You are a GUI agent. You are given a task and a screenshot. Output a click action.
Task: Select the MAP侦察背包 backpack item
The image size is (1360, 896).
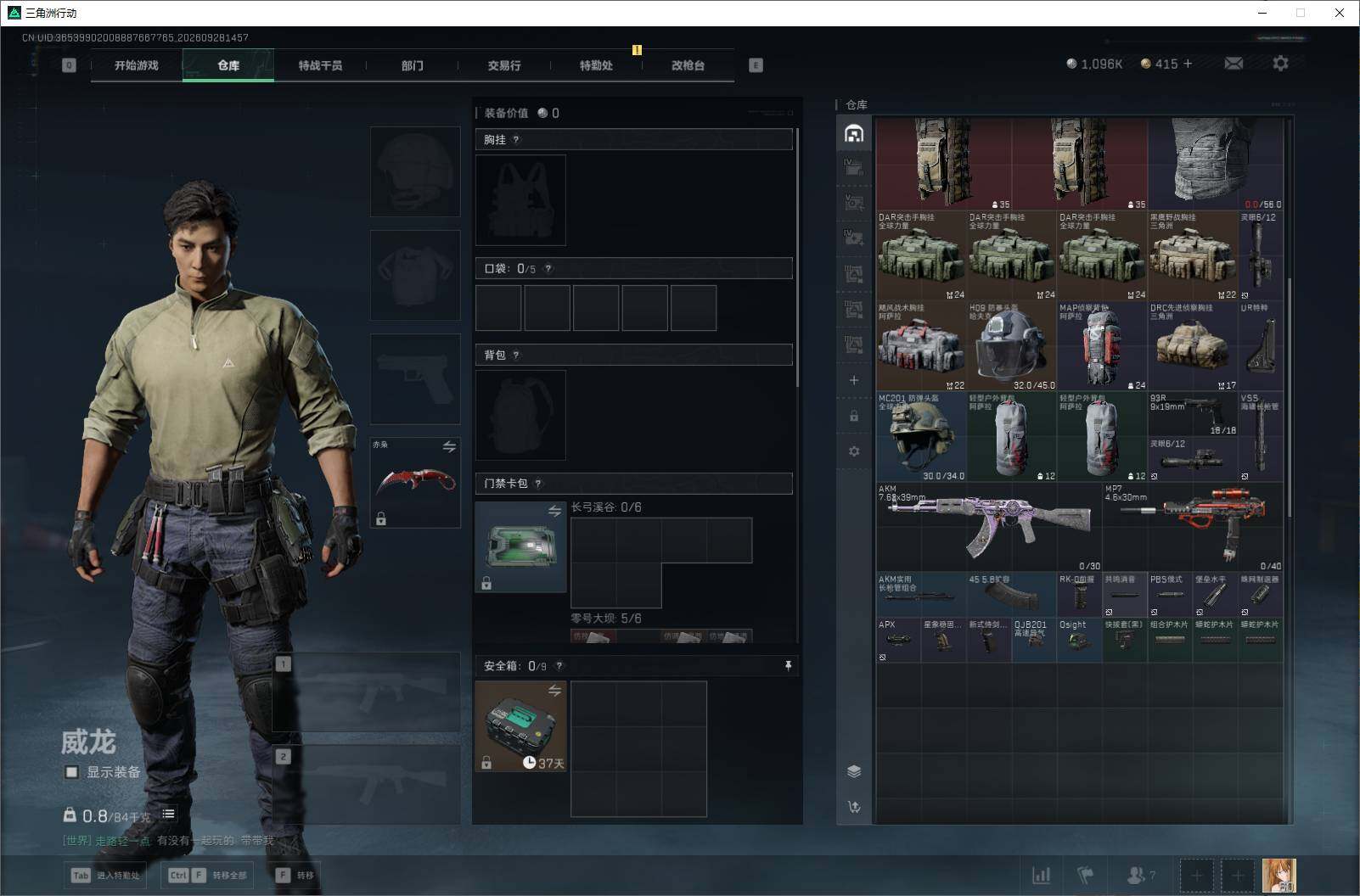click(x=1102, y=346)
